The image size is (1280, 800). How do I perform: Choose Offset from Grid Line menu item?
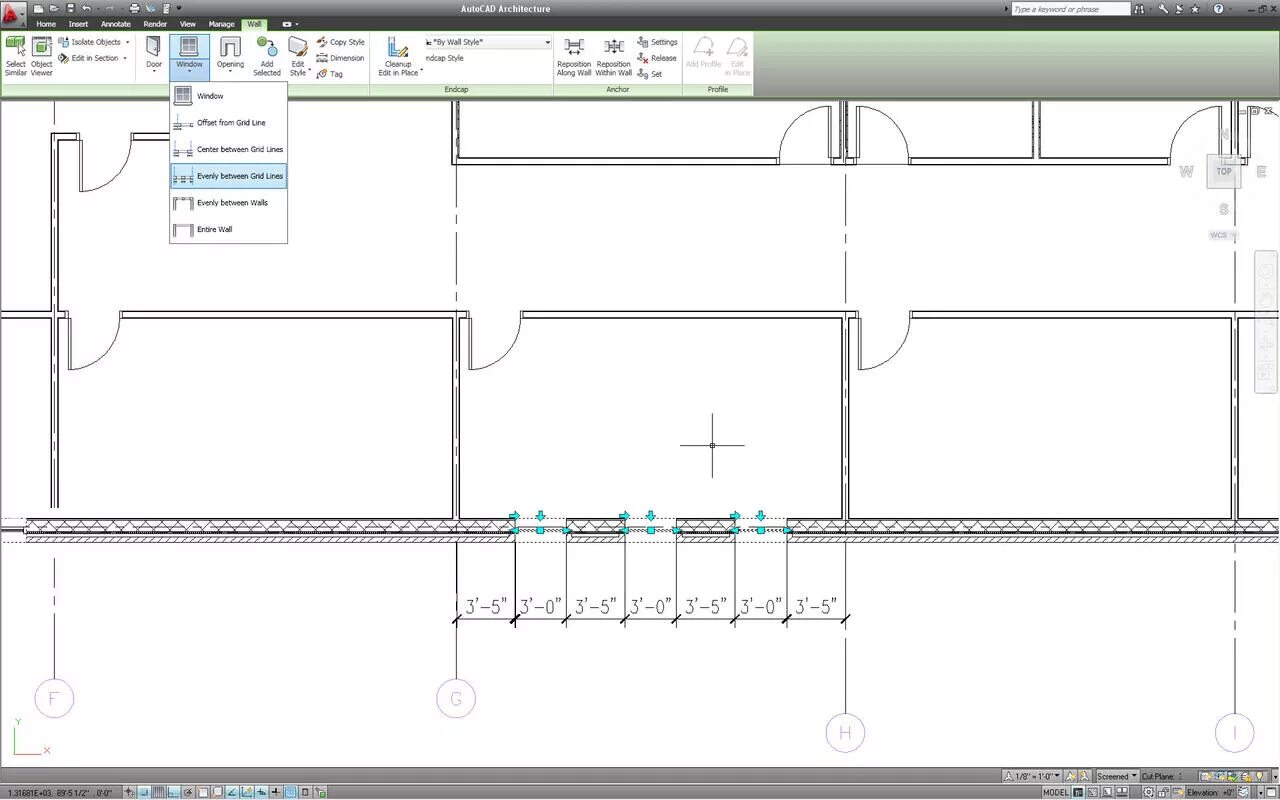[x=229, y=123]
